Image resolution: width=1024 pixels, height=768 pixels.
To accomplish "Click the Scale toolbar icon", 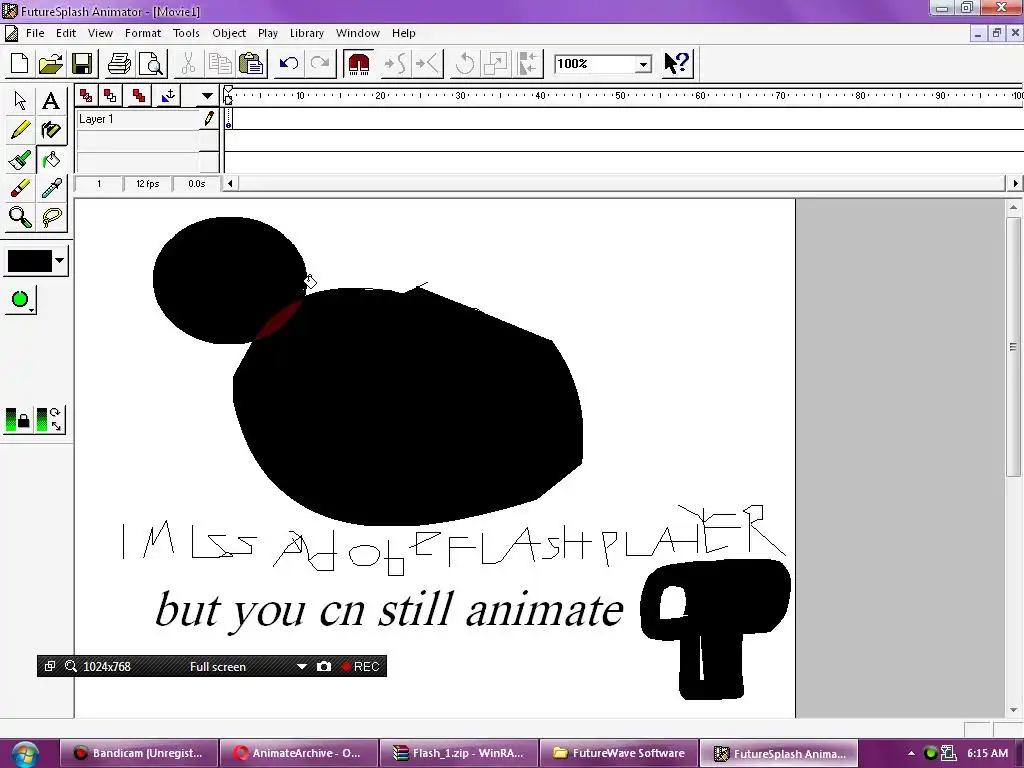I will (x=496, y=63).
